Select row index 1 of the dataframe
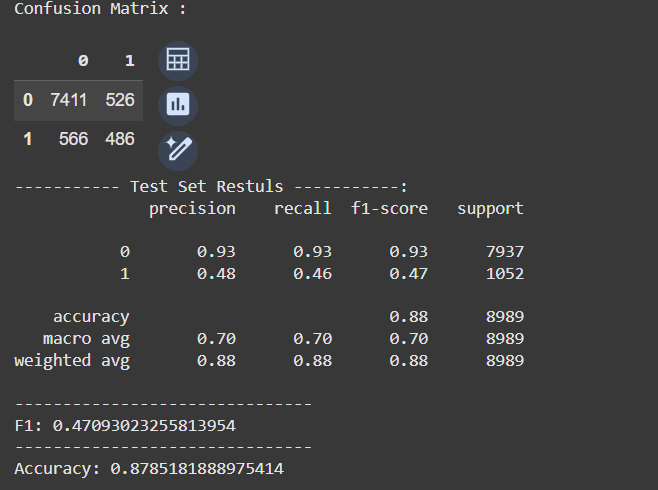Image resolution: width=658 pixels, height=490 pixels. tap(27, 139)
